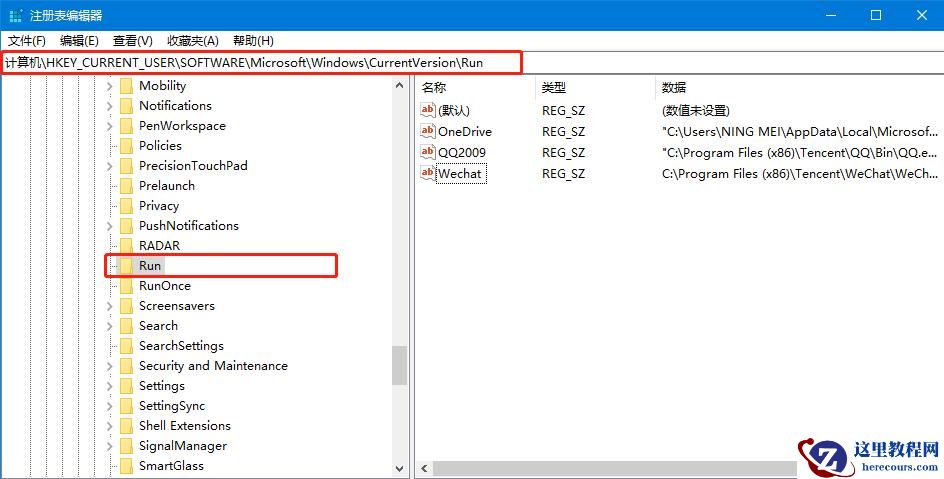This screenshot has width=944, height=479.
Task: Click the RADAR folder icon
Action: click(126, 246)
